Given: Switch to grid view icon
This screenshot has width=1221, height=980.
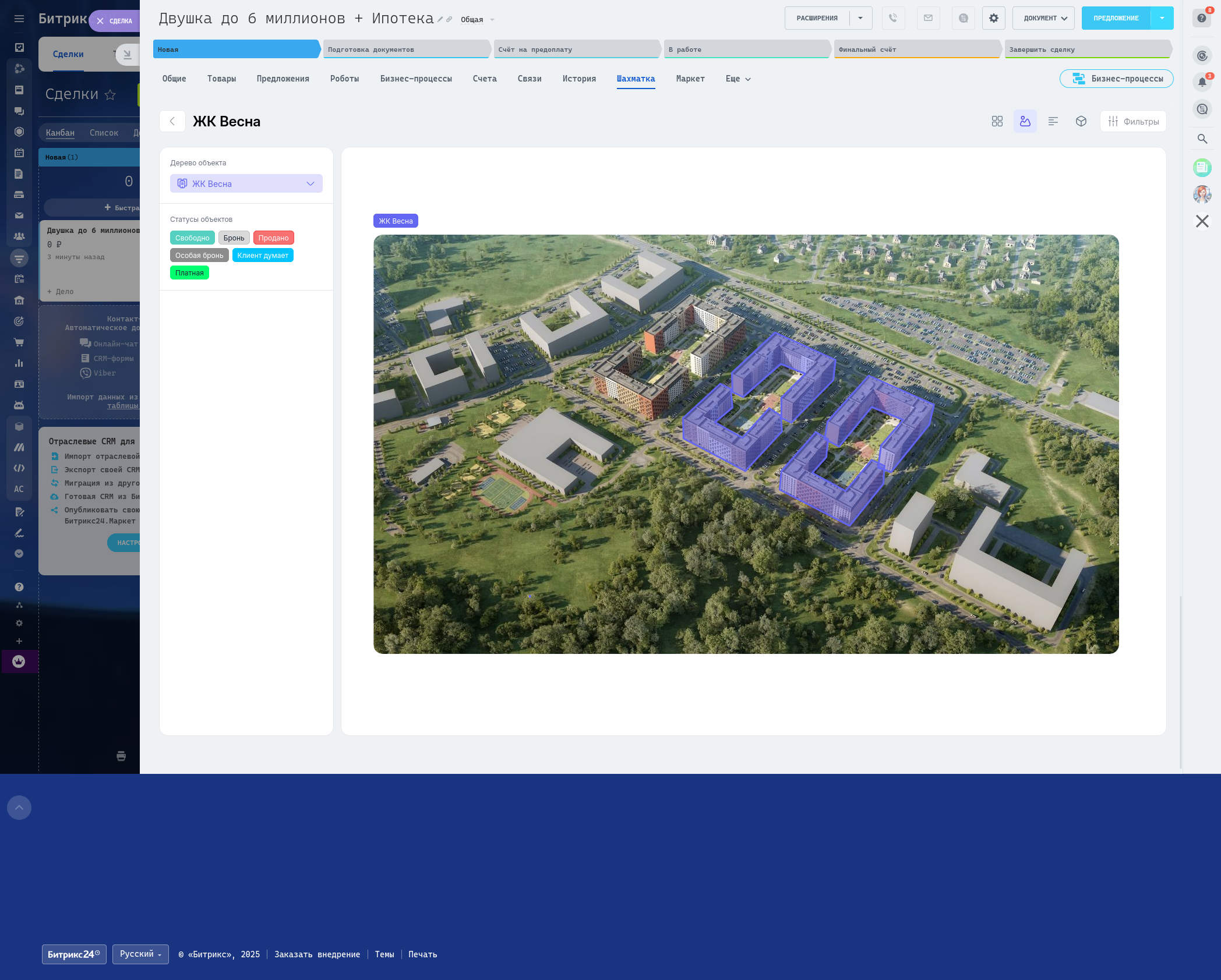Looking at the screenshot, I should [x=997, y=121].
